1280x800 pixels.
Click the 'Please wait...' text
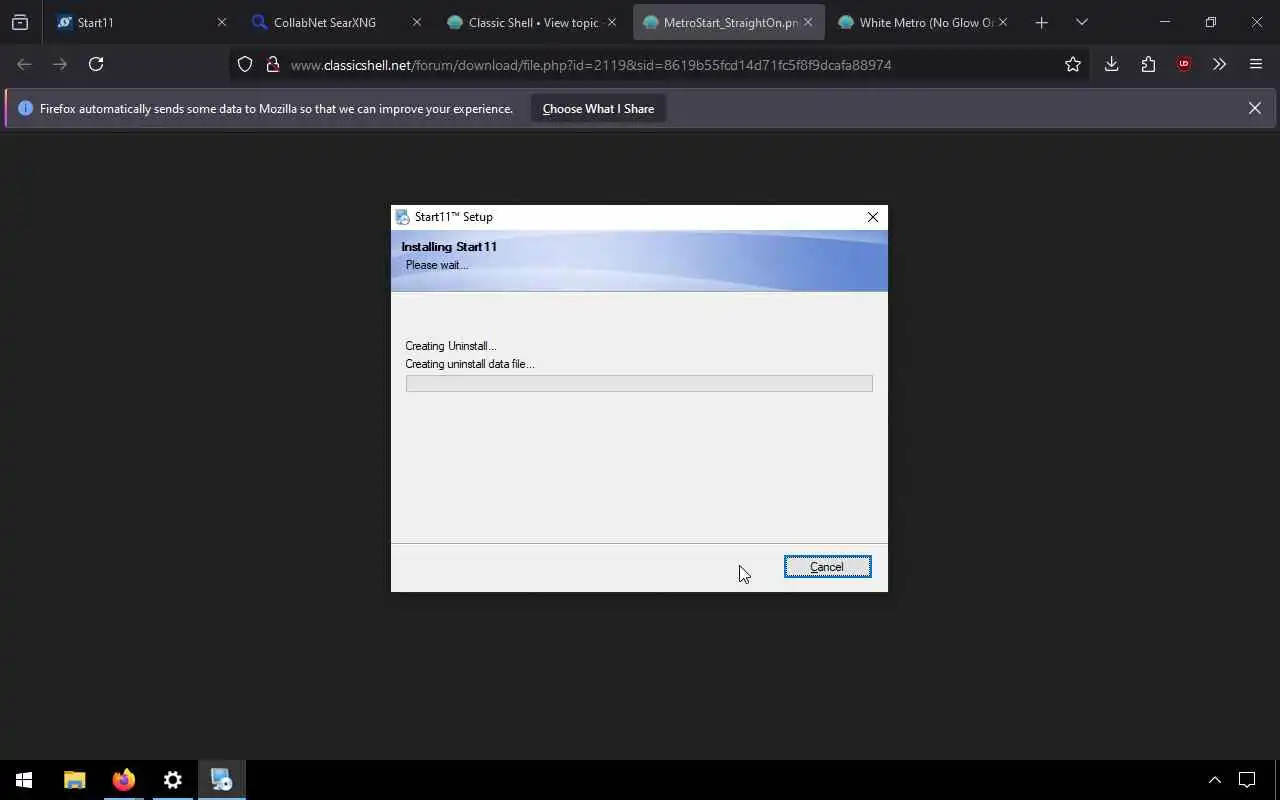click(437, 265)
